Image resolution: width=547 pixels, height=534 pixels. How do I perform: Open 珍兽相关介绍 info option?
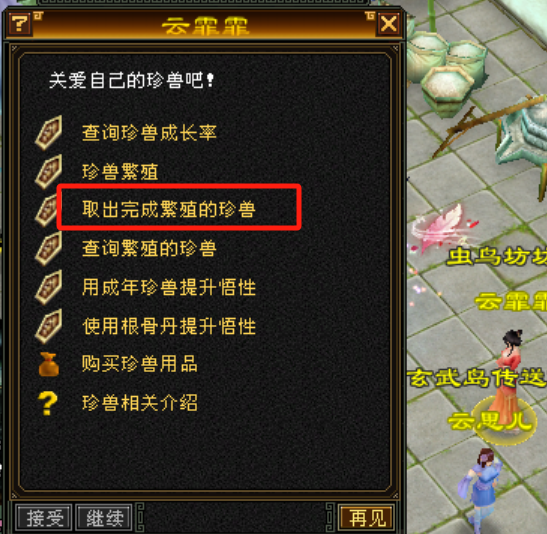(140, 403)
